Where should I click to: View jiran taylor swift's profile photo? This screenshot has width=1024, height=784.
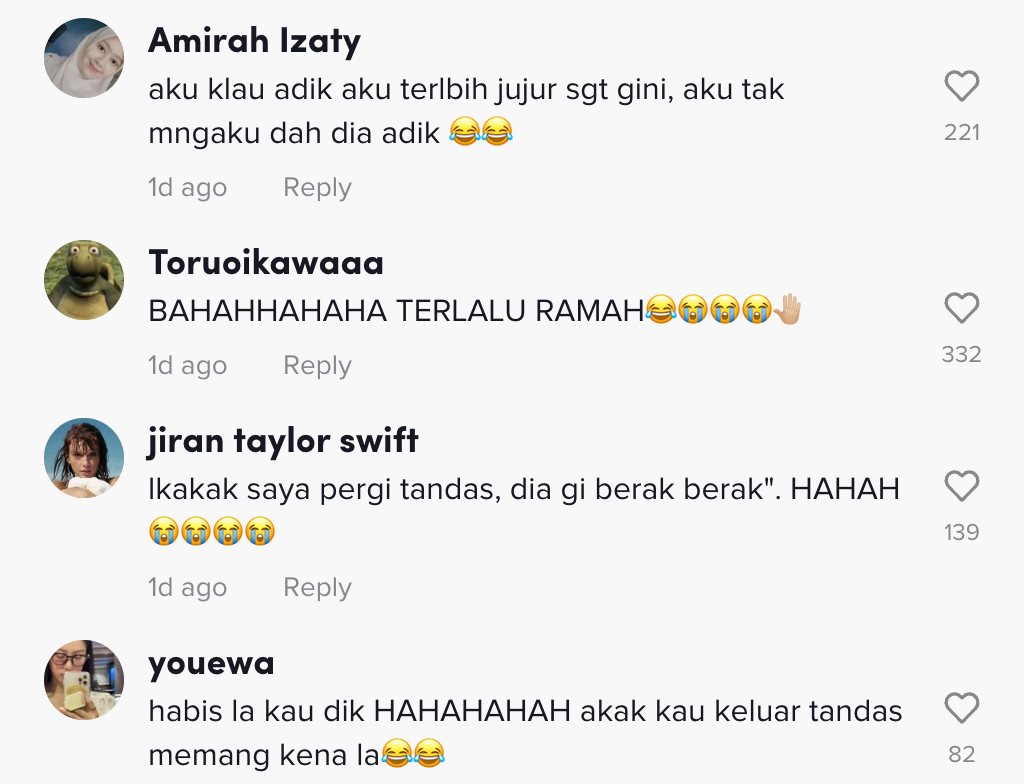[84, 458]
